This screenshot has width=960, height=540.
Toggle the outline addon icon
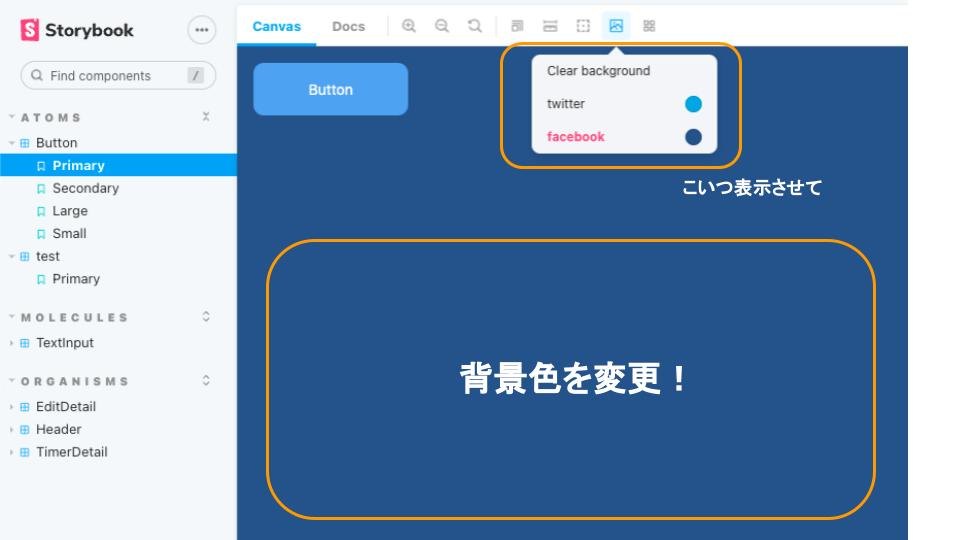pyautogui.click(x=583, y=26)
